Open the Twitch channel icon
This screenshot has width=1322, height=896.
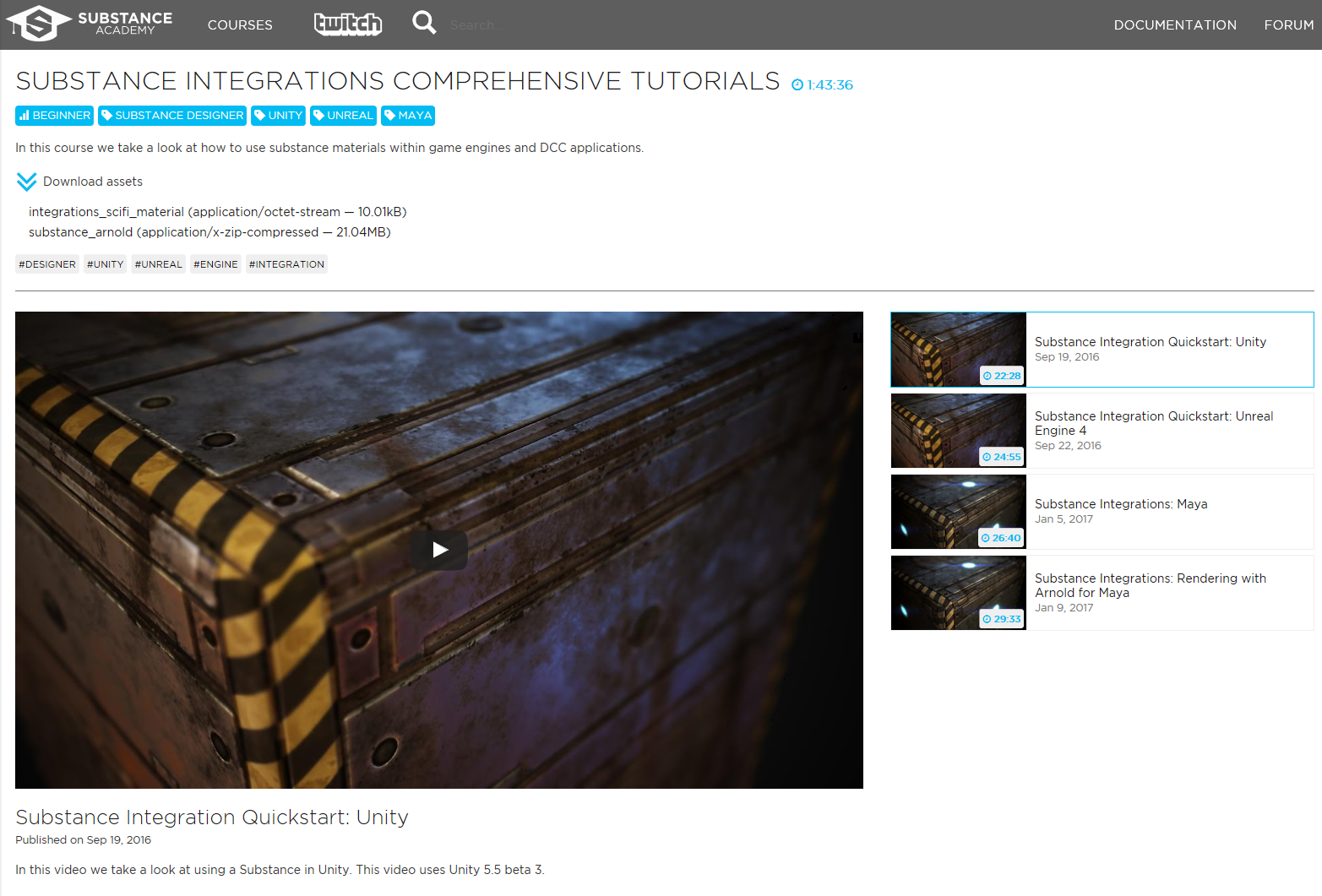[347, 24]
